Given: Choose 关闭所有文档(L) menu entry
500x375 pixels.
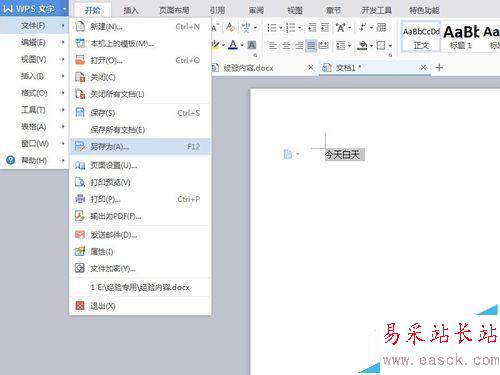Looking at the screenshot, I should tap(140, 94).
